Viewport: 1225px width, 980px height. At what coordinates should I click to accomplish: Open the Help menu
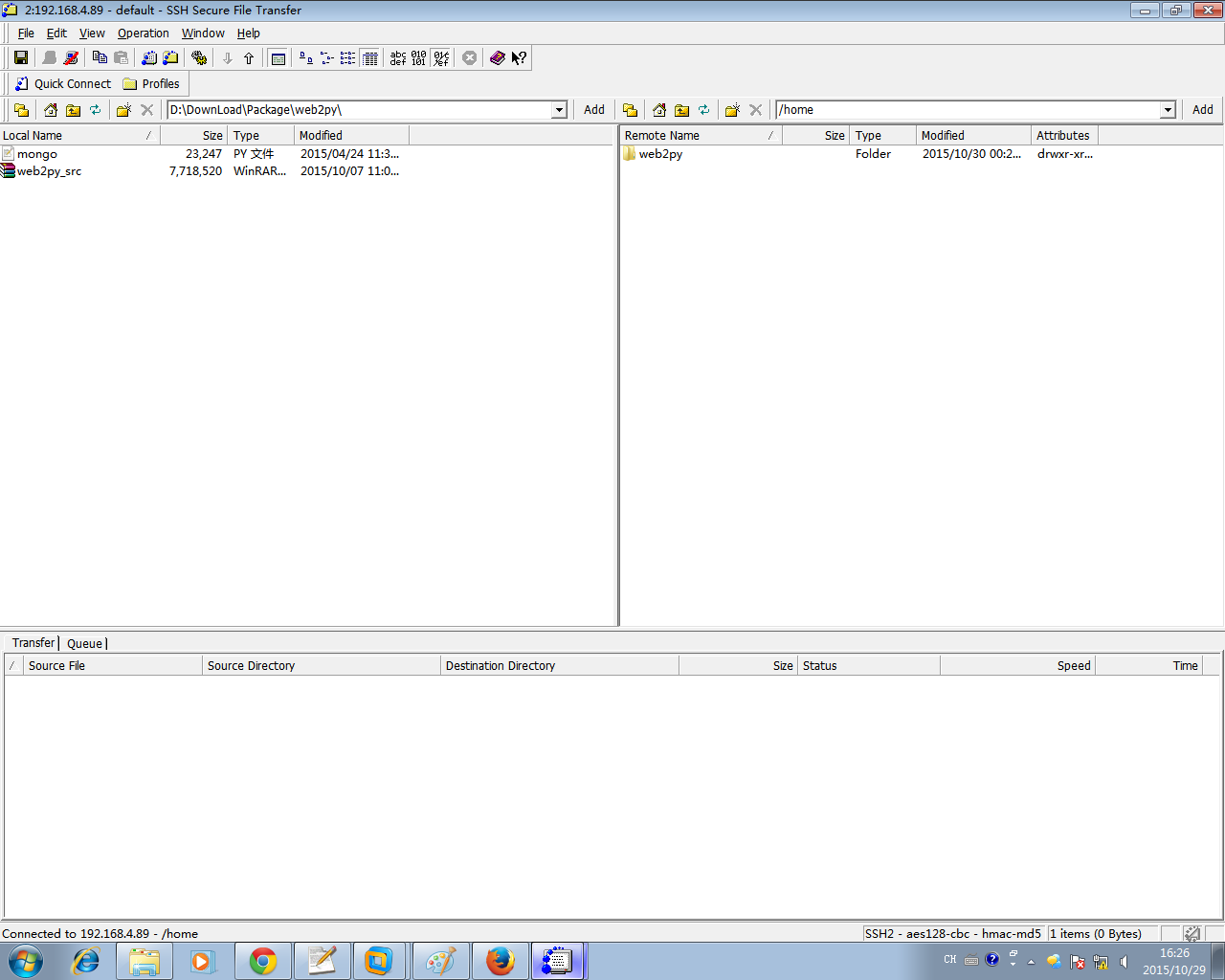(x=249, y=33)
